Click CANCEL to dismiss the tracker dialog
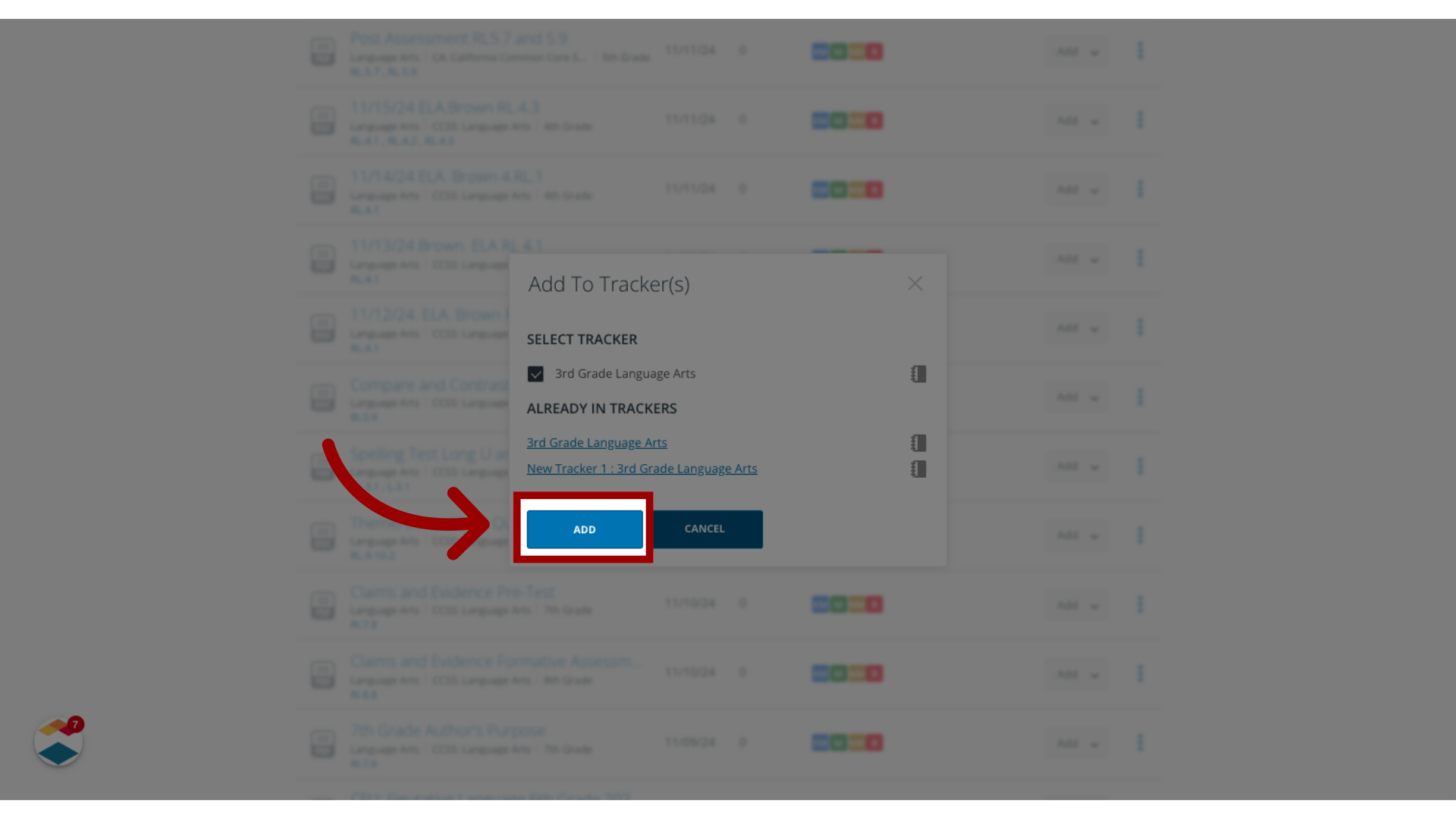The height and width of the screenshot is (819, 1456). (x=704, y=528)
